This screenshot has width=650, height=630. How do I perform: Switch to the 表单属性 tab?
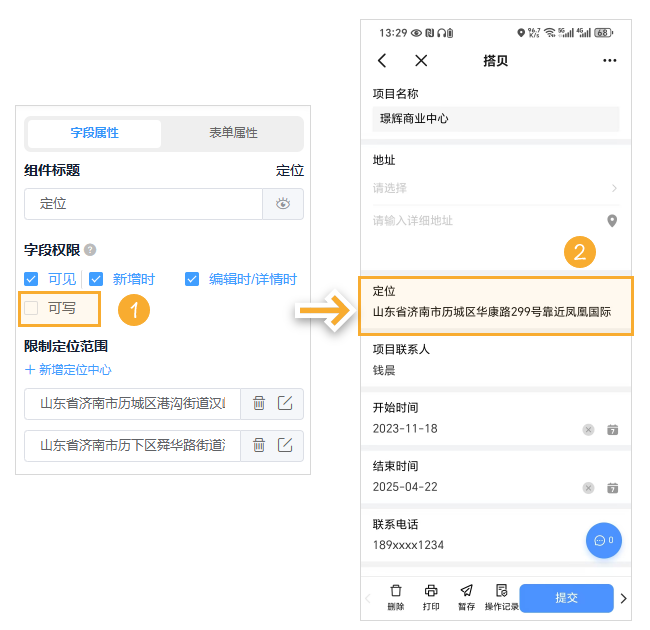pos(233,133)
